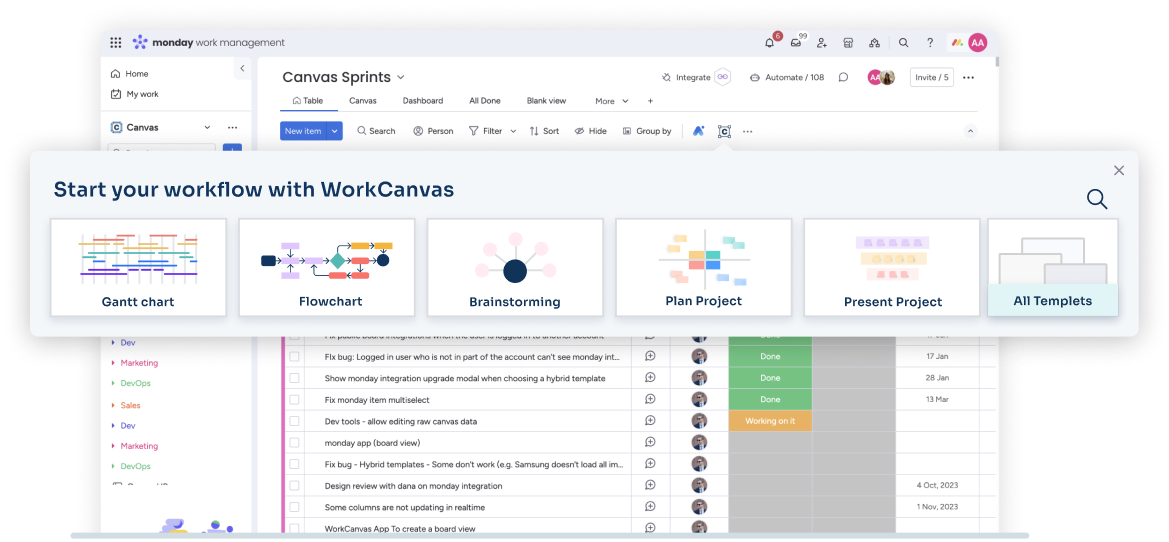Choose the Brainstorming template card
This screenshot has width=1169, height=542.
(514, 268)
